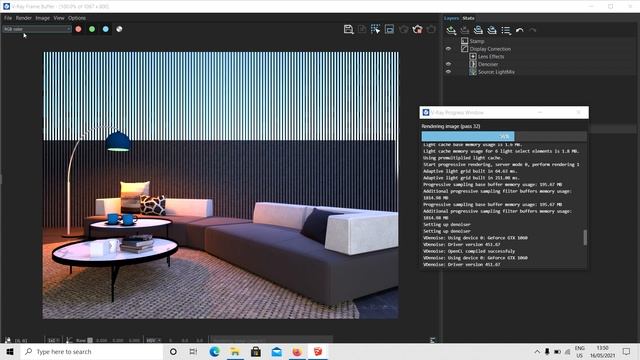640x360 pixels.
Task: Click the rendering progress bar
Action: [x=504, y=136]
